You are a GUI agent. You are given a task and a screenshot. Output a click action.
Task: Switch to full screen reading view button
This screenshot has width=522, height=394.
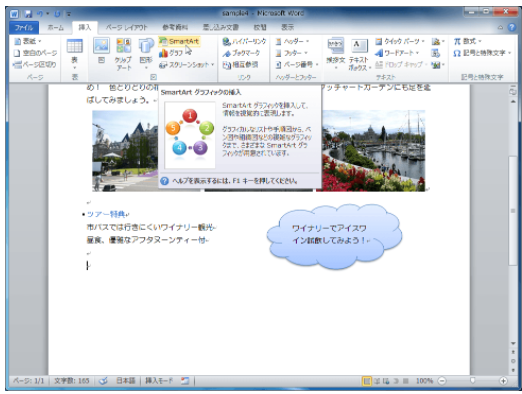tap(377, 381)
